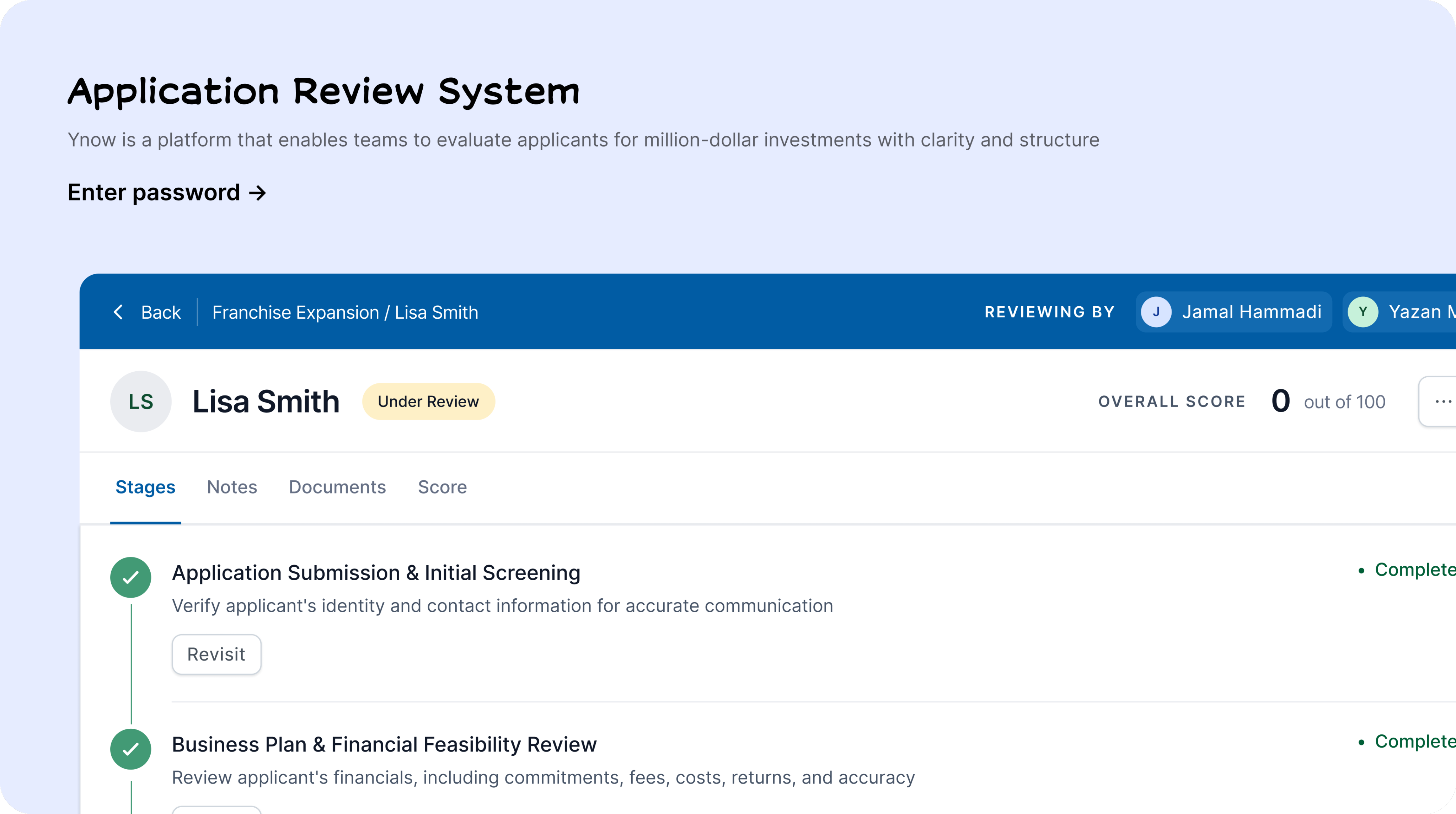Click the Franchise Expansion / Lisa Smith breadcrumb

tap(345, 312)
